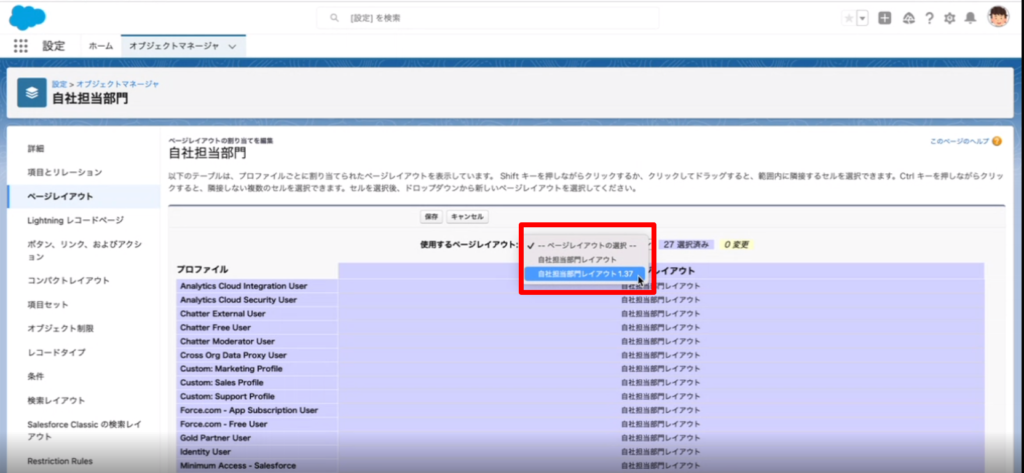
Task: Select the Custom: Sales Profile row
Action: [x=580, y=383]
